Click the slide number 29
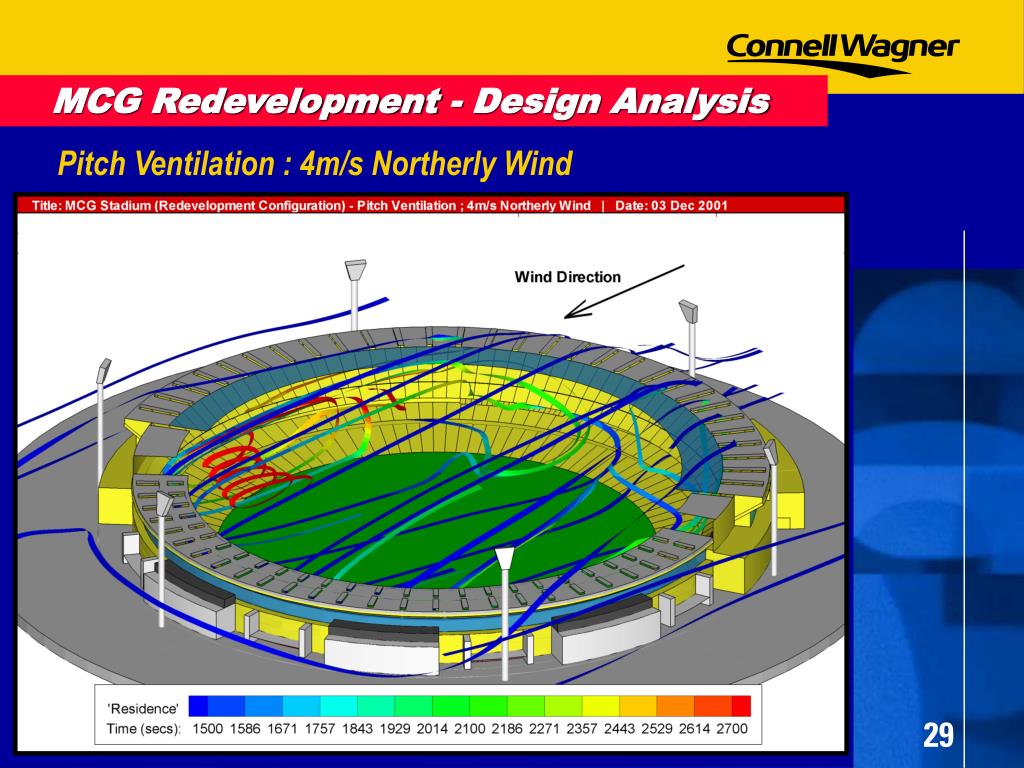1024x768 pixels. coord(938,735)
